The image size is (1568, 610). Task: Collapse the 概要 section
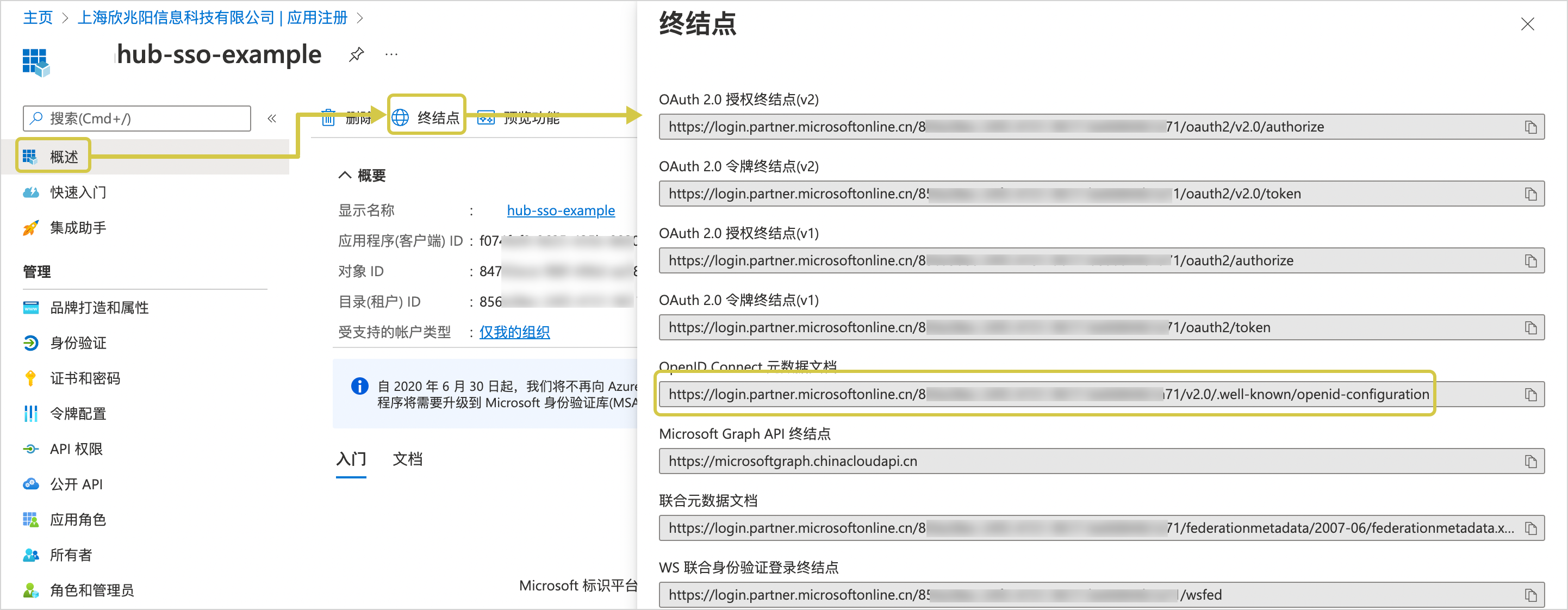(345, 175)
